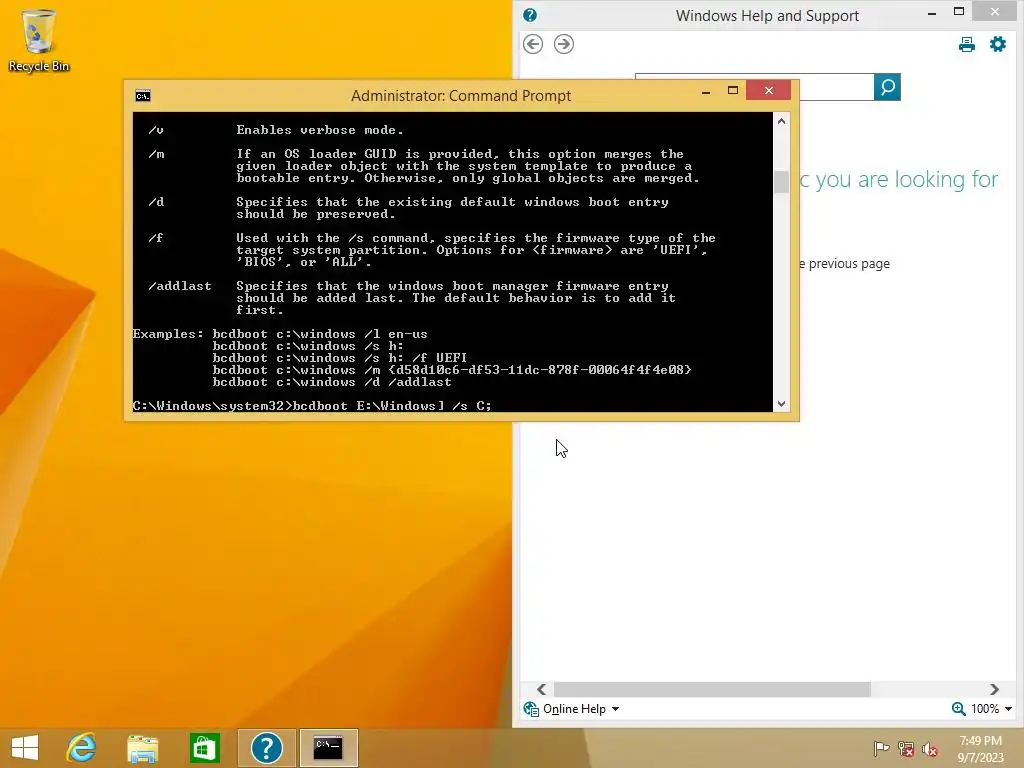Minimize the Windows Help and Support window
The height and width of the screenshot is (768, 1024).
click(932, 12)
